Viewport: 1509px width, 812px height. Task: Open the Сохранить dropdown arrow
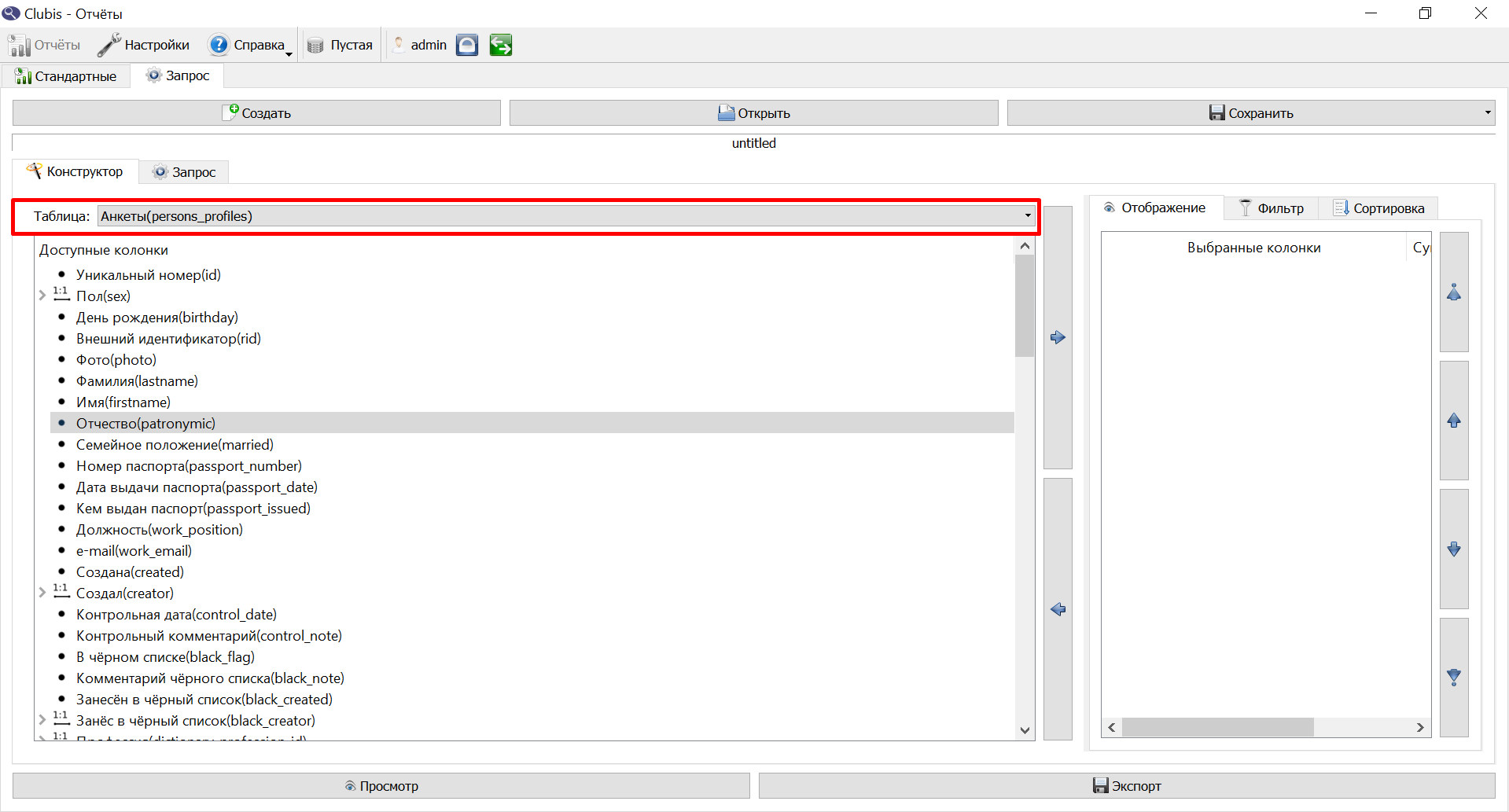[1487, 112]
